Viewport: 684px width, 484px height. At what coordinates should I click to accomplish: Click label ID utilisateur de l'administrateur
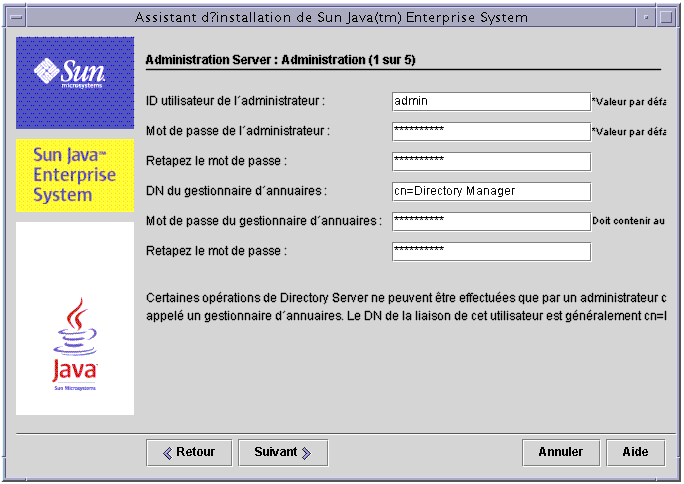(236, 101)
